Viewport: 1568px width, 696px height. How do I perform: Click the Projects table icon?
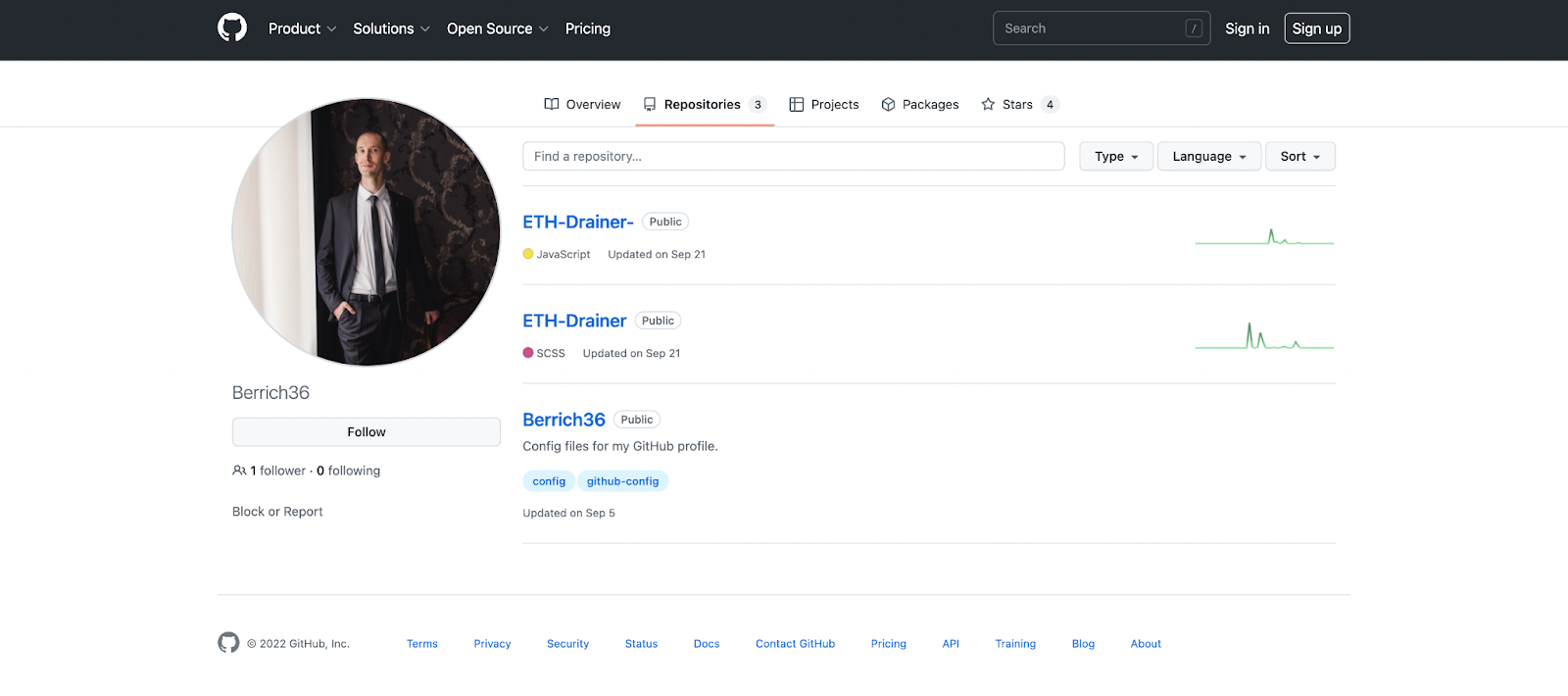click(797, 104)
